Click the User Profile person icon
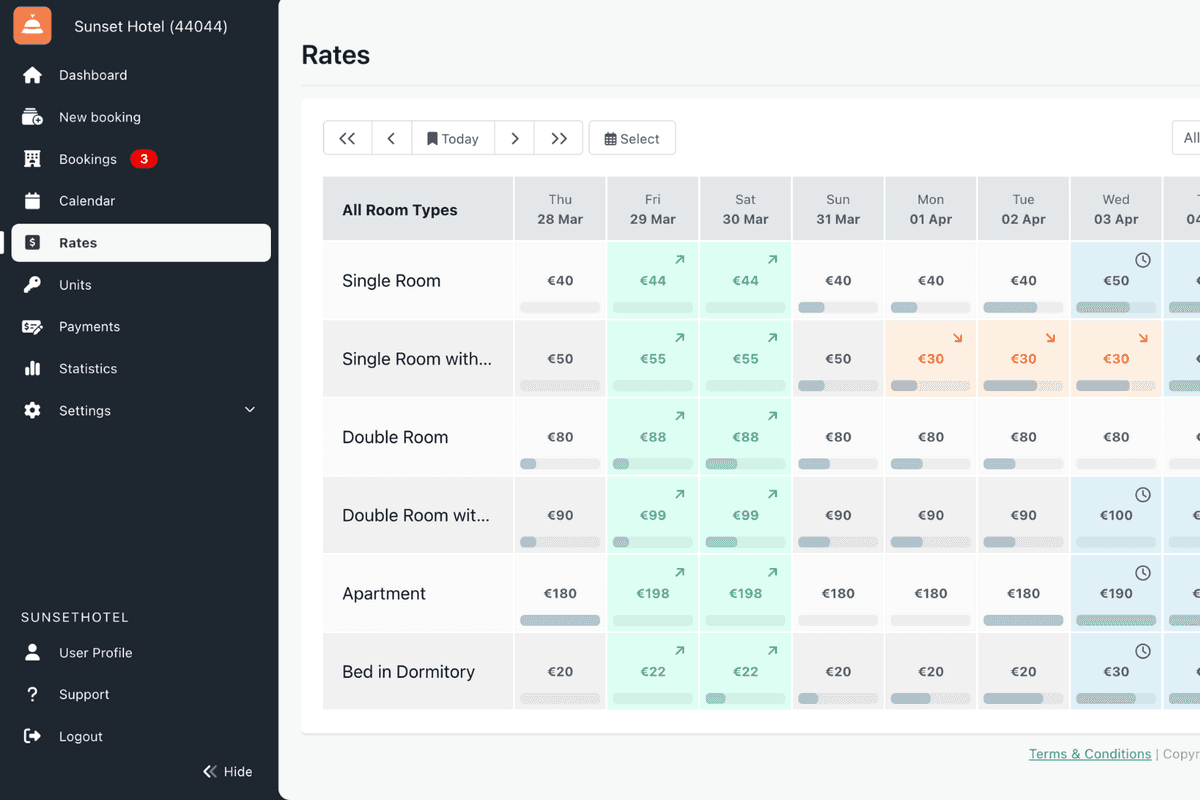Screen dimensions: 1200x800 tap(32, 653)
